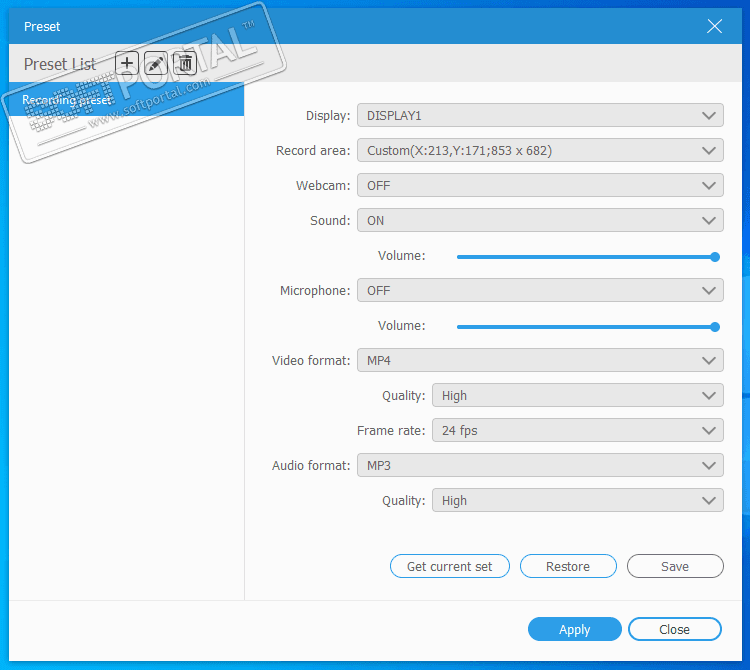Image resolution: width=750 pixels, height=670 pixels.
Task: Apply the selected preset
Action: coord(574,629)
